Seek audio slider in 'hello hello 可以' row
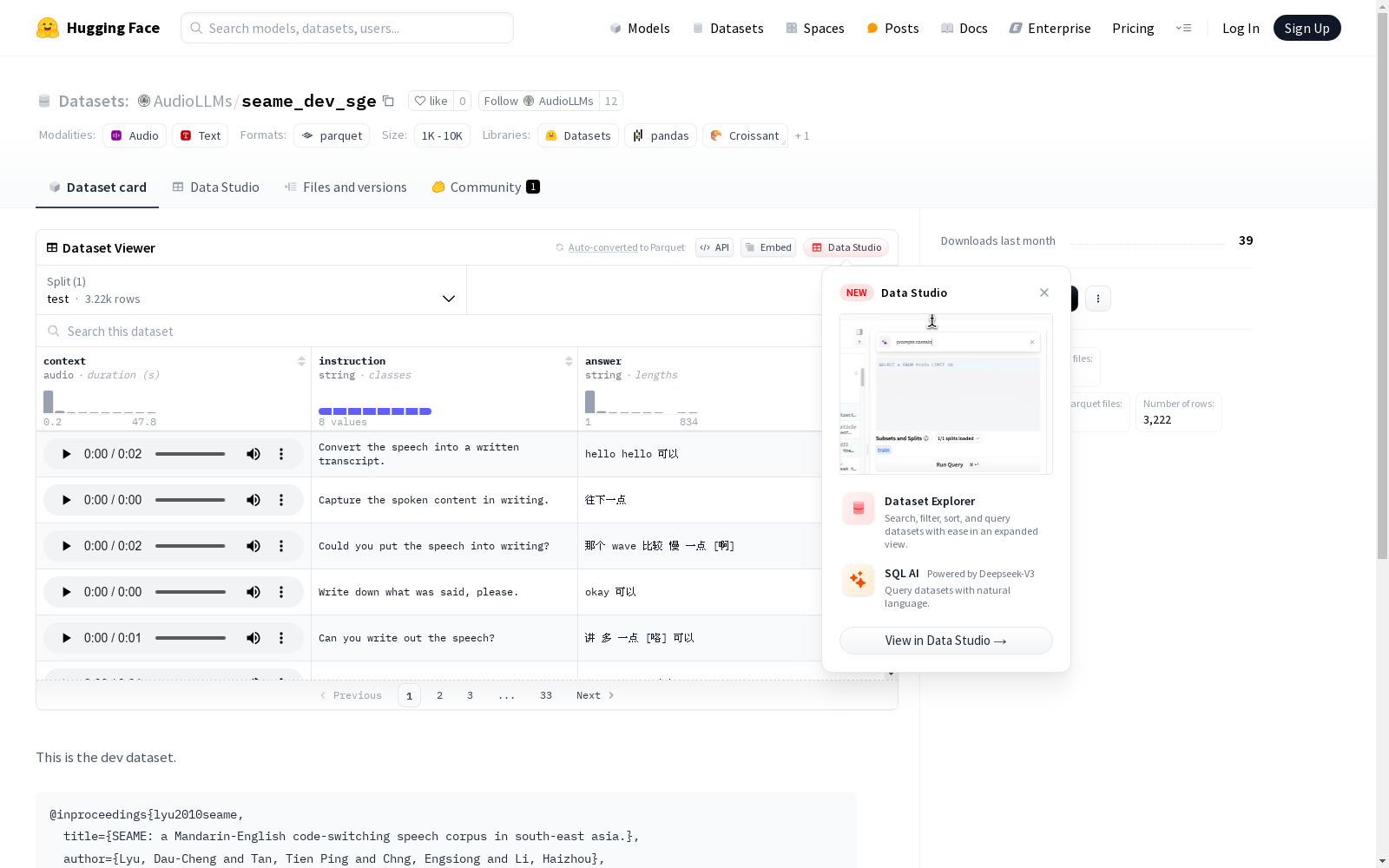The width and height of the screenshot is (1389, 868). tap(190, 454)
